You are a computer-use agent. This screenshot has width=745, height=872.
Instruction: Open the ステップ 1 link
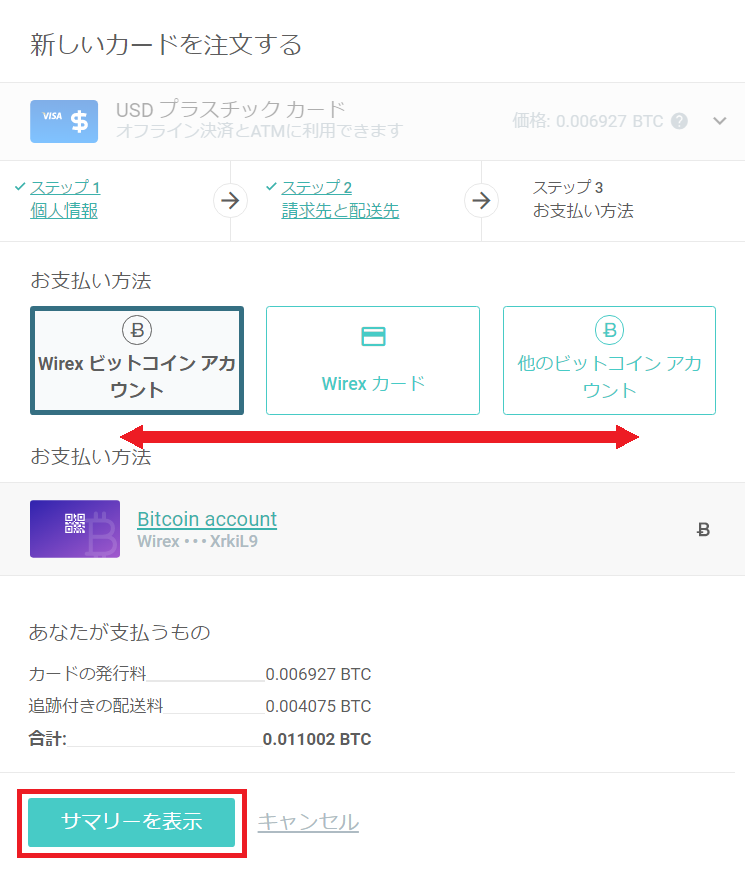click(65, 187)
